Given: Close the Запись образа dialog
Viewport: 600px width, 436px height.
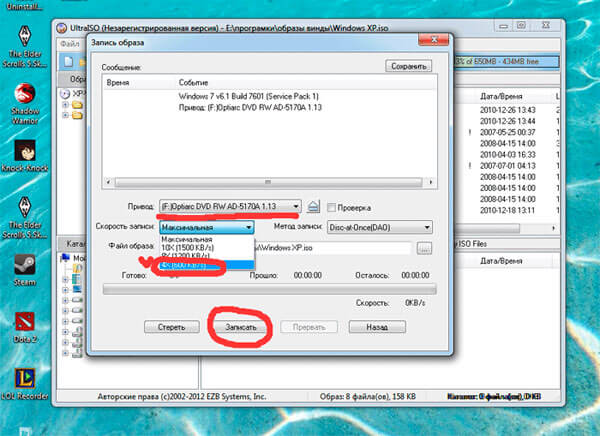Looking at the screenshot, I should 434,39.
